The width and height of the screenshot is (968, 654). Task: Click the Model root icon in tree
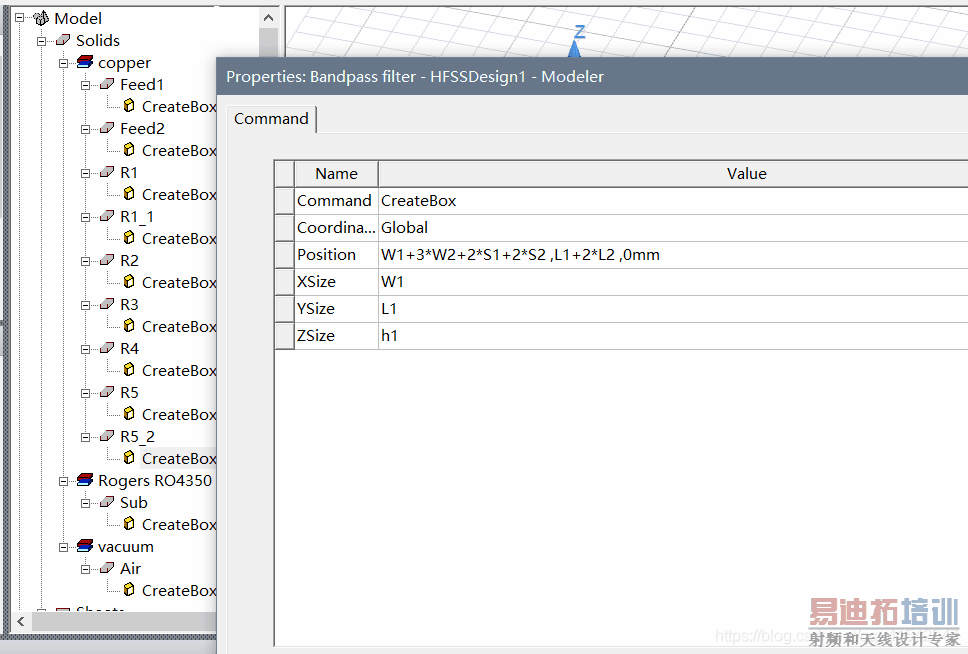pos(41,19)
